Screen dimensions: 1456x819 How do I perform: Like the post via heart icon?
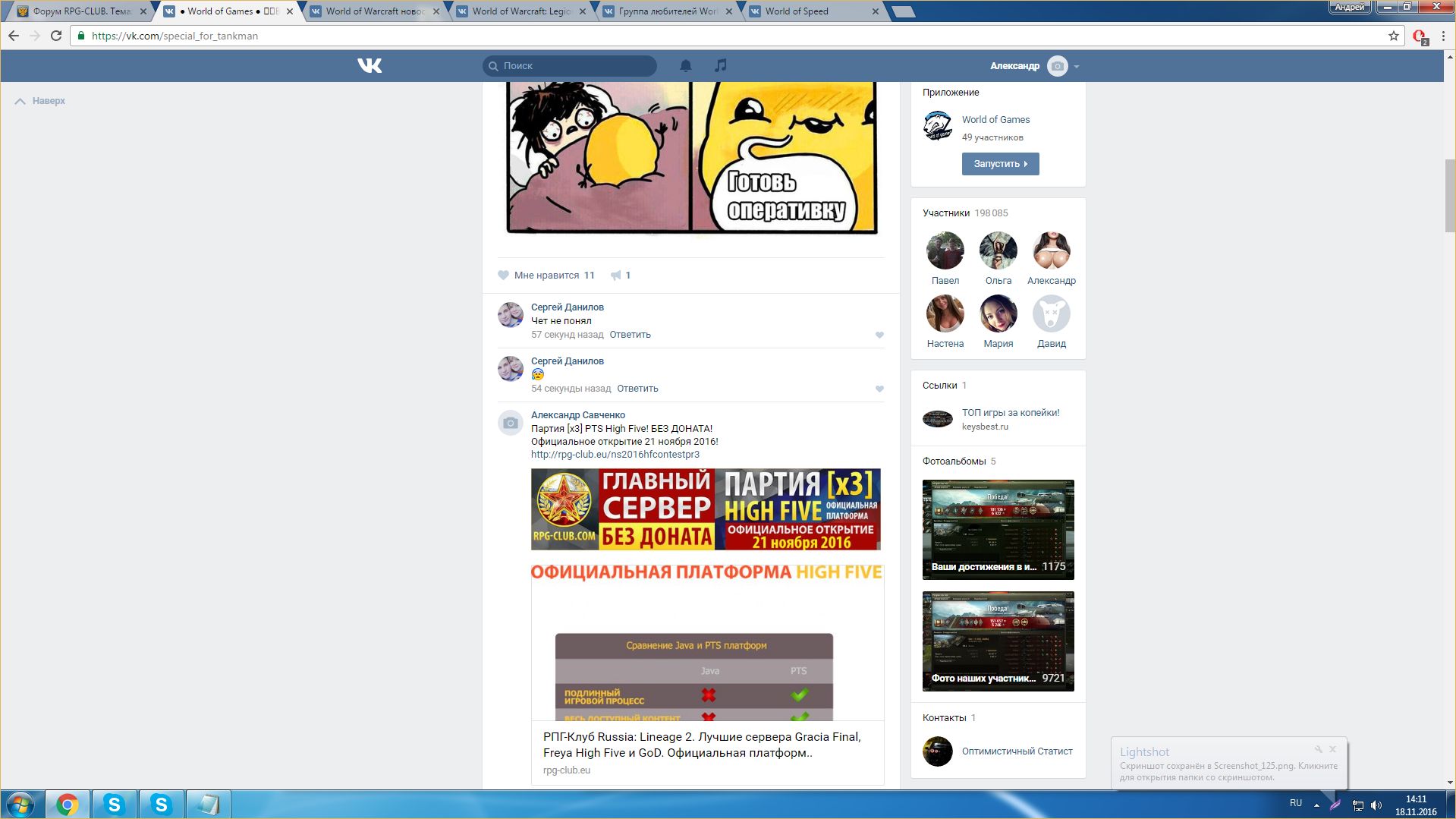click(503, 276)
